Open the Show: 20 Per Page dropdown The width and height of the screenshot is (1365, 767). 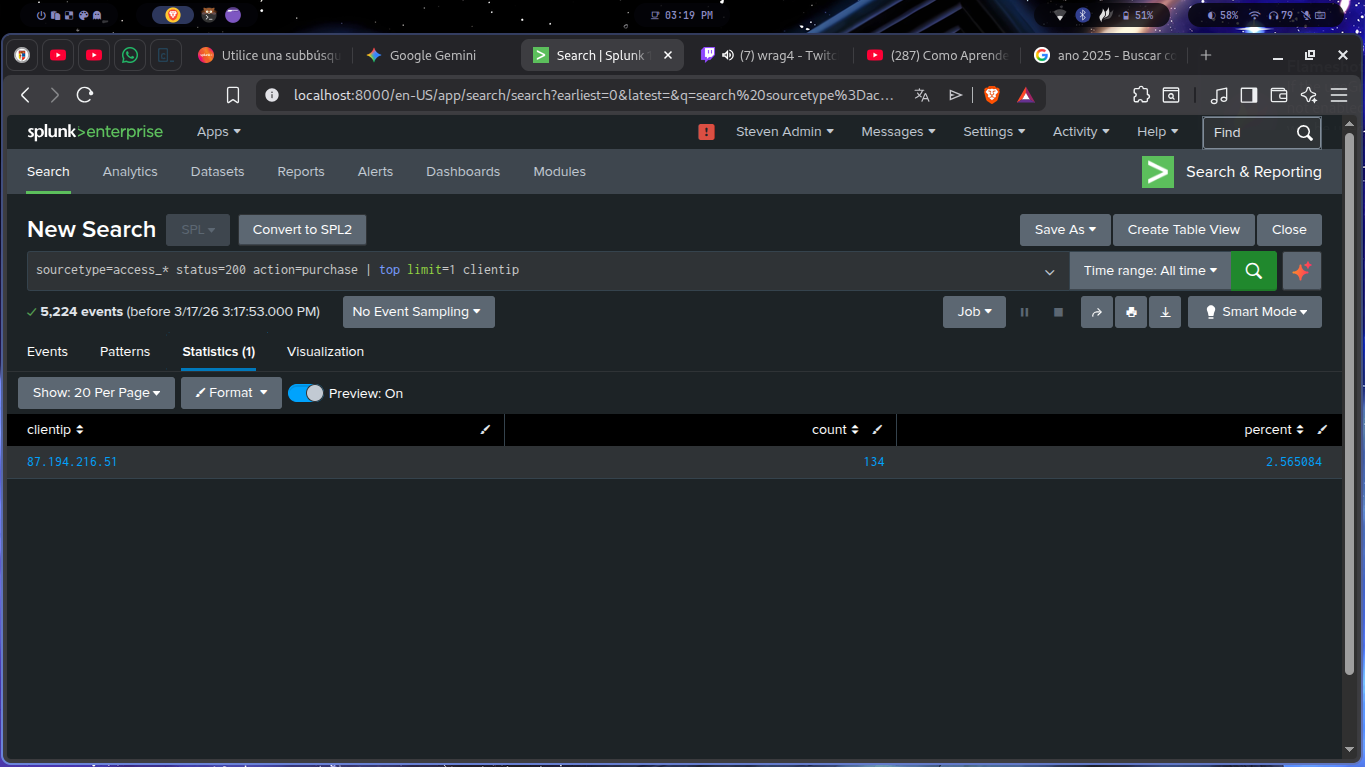pos(96,393)
